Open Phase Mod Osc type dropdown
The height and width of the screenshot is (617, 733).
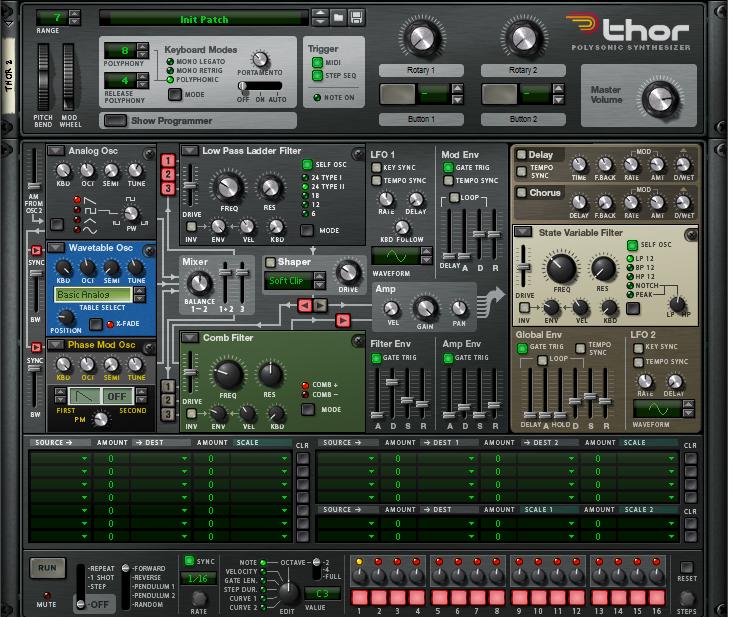(x=56, y=344)
